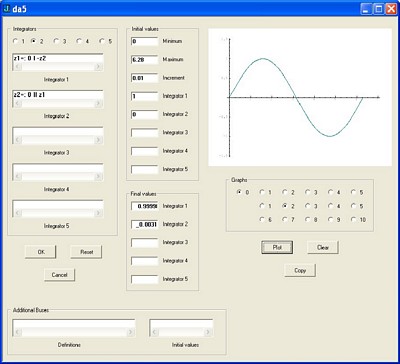The image size is (400, 364).
Task: Maximize the da5 window
Action: (x=379, y=9)
